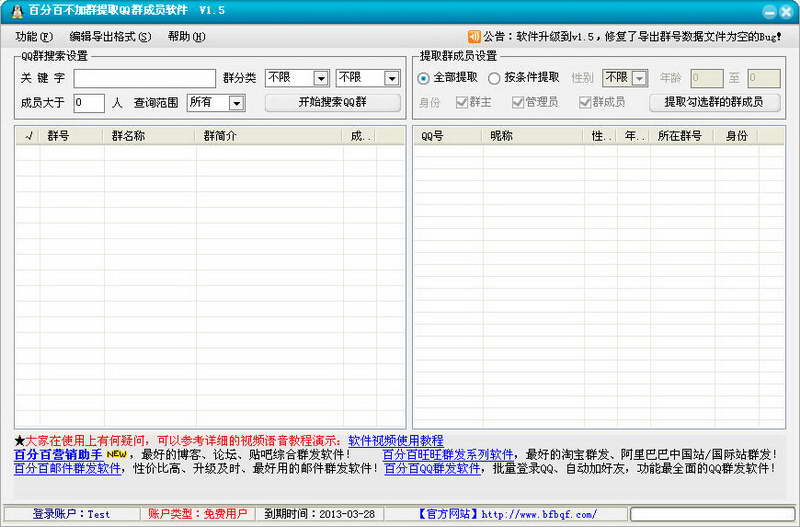Screen dimensions: 800x527
Task: Click the 开始搜索QQ群 button
Action: coord(333,103)
